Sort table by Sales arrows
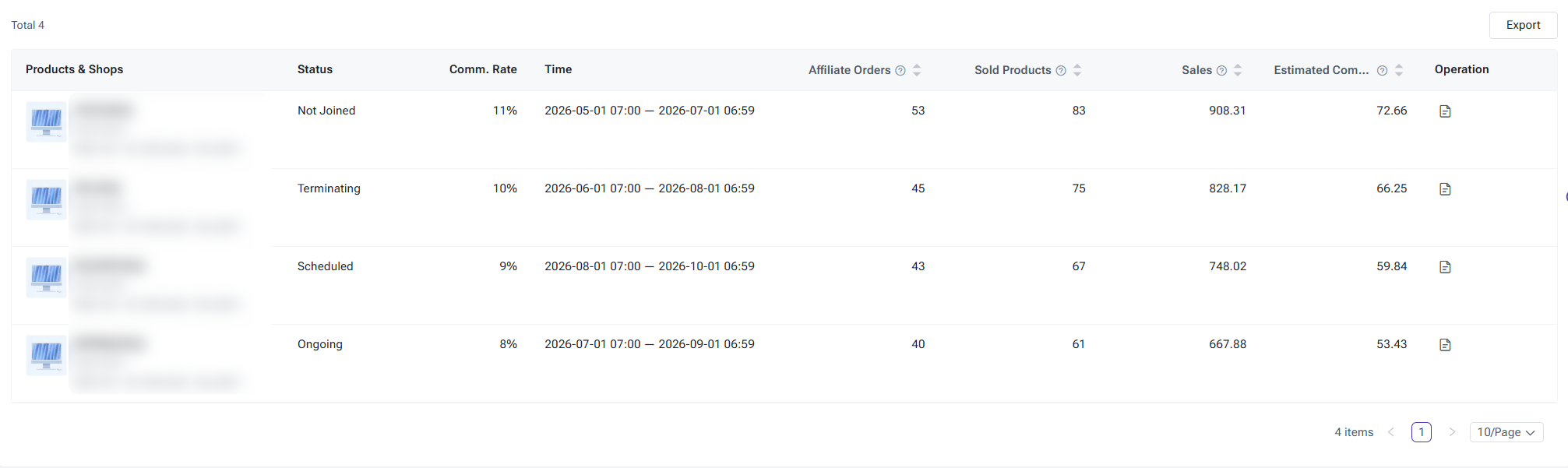 [1238, 70]
